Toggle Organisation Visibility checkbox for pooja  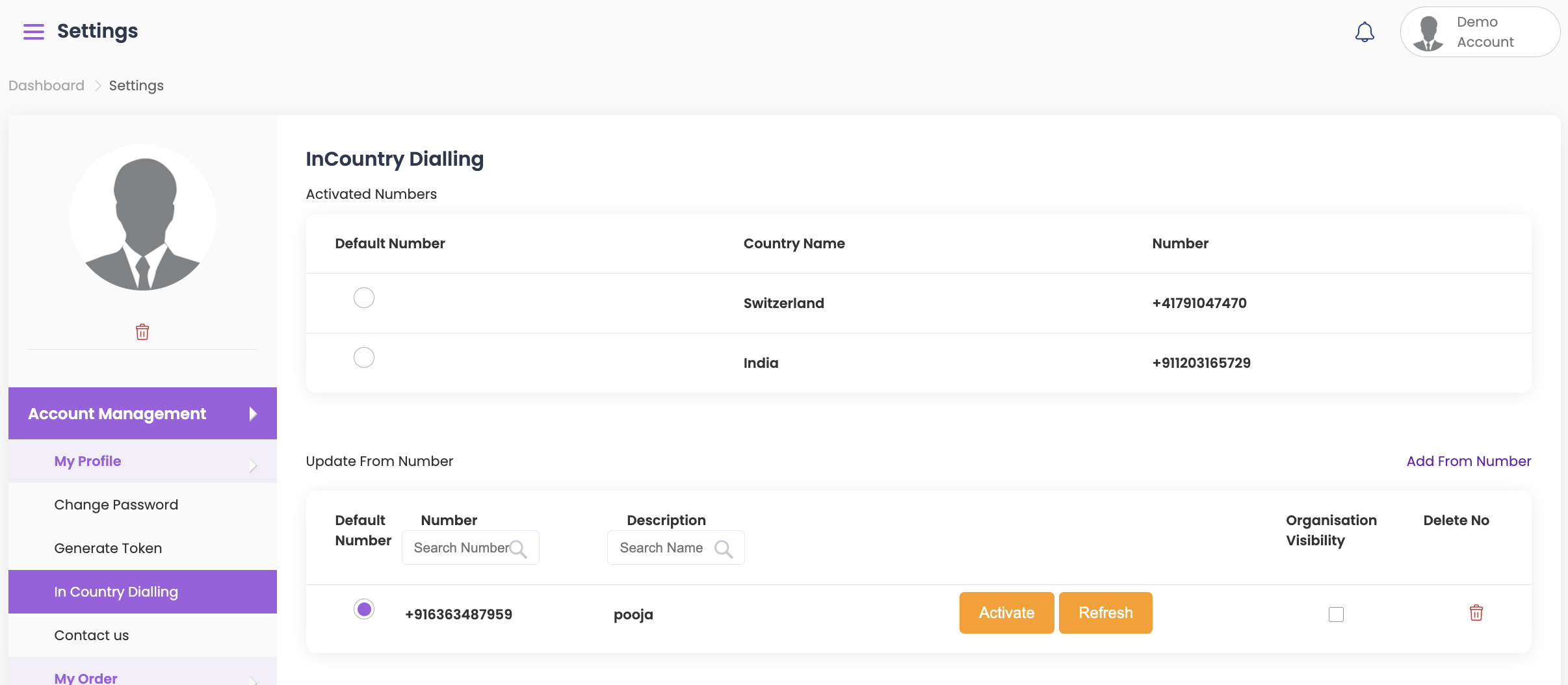pos(1336,614)
